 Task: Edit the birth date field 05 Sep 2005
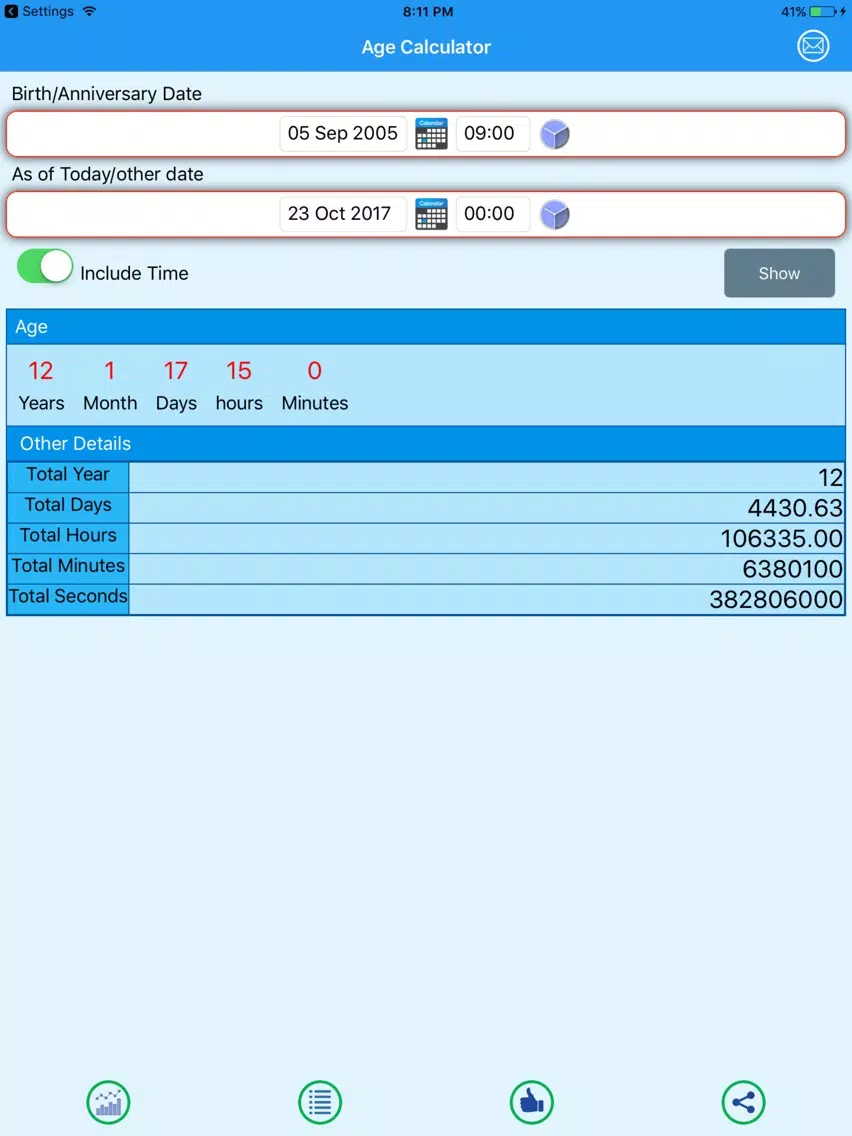pos(343,133)
